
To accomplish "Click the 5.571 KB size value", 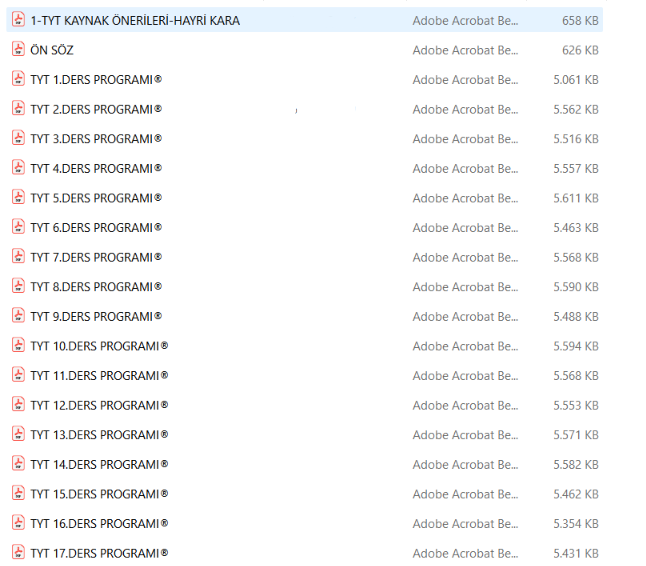I will [576, 435].
